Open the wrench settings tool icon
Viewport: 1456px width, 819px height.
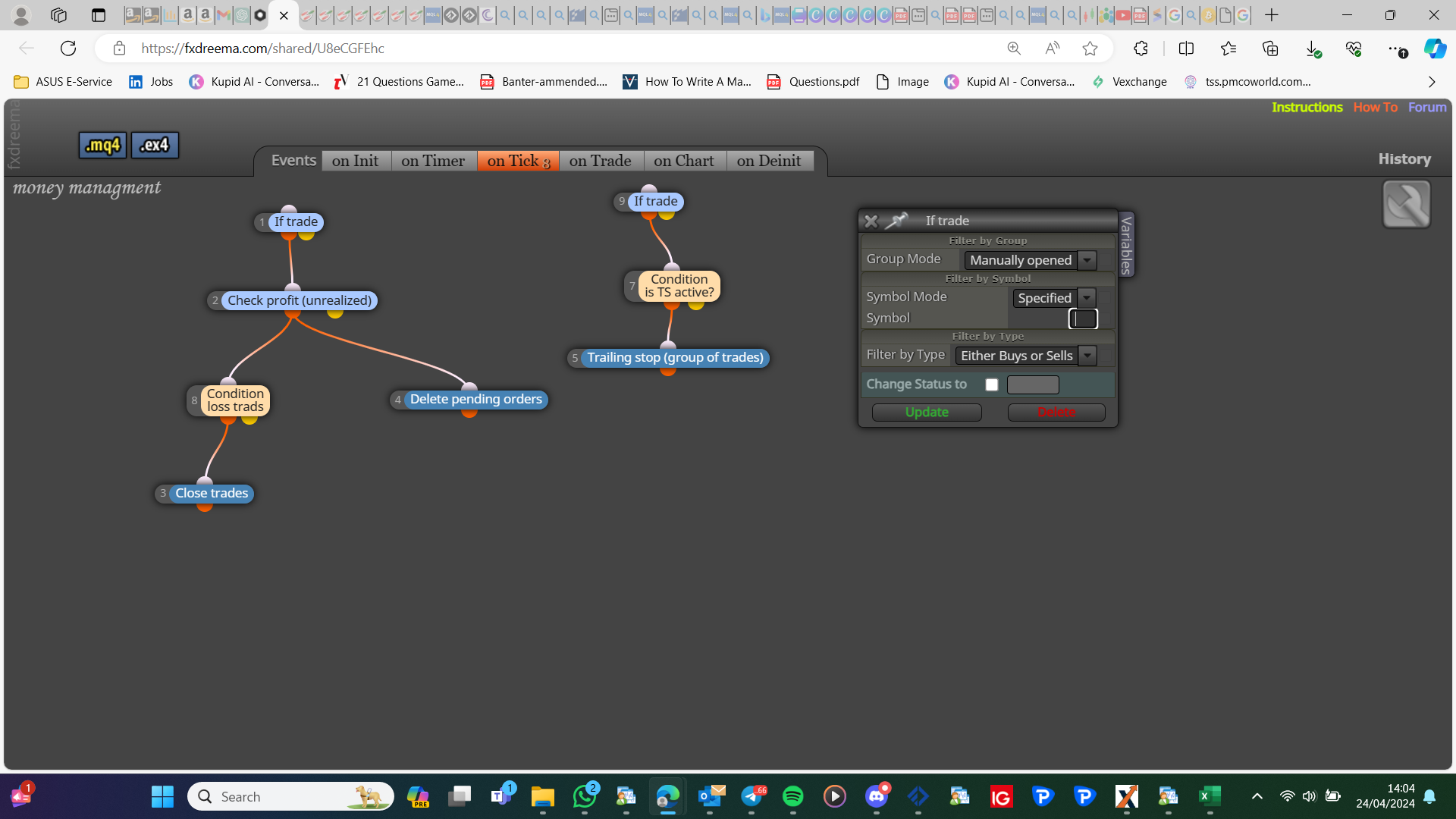[x=1407, y=204]
